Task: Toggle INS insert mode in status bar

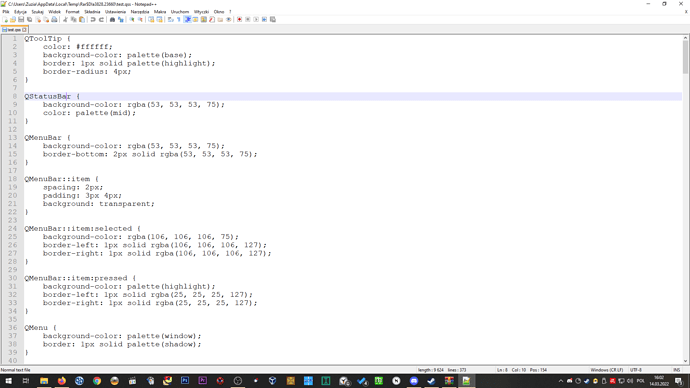Action: pyautogui.click(x=676, y=370)
